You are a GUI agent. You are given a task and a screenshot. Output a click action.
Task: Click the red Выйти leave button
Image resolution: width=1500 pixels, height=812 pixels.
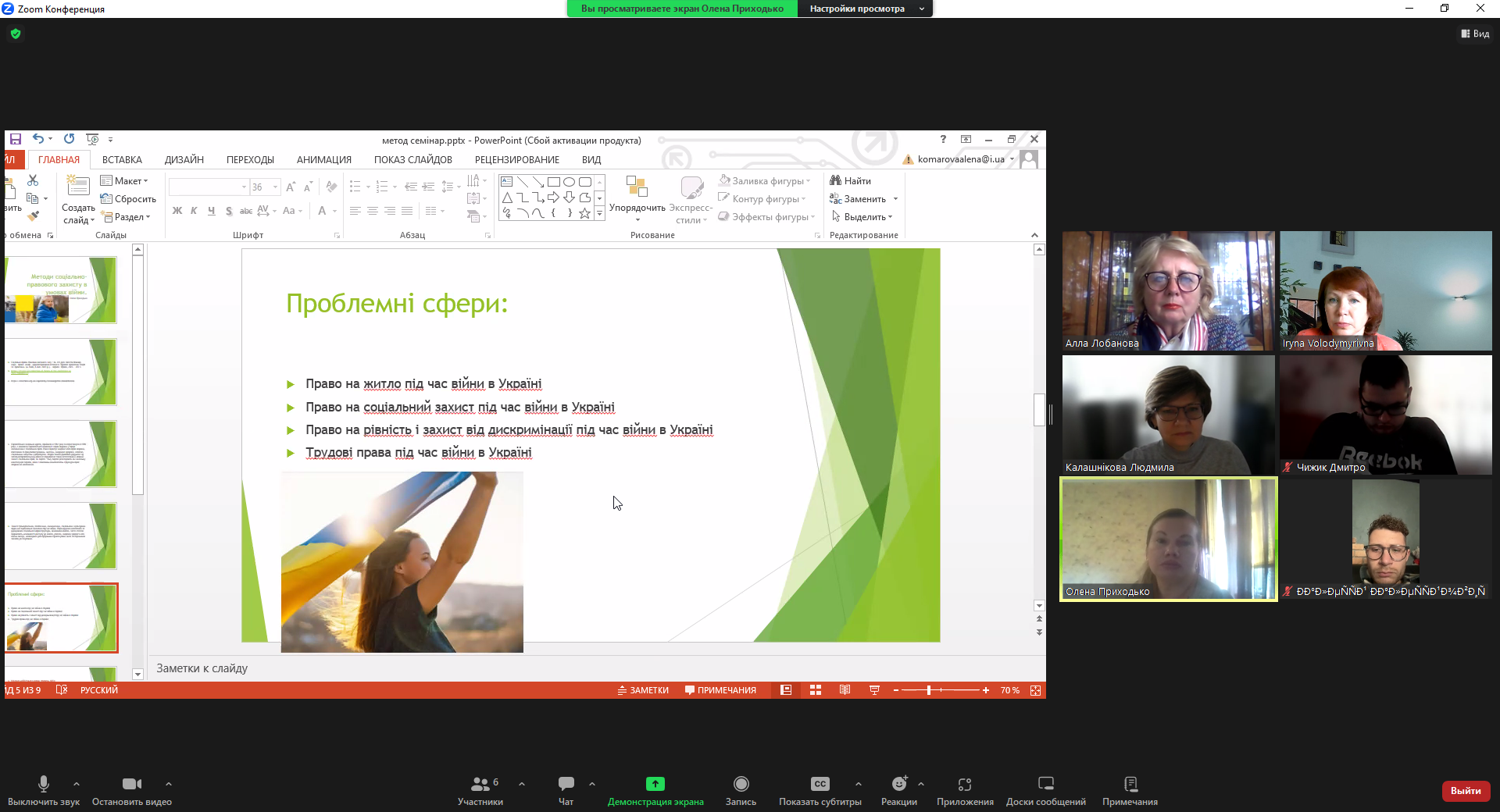pos(1466,791)
